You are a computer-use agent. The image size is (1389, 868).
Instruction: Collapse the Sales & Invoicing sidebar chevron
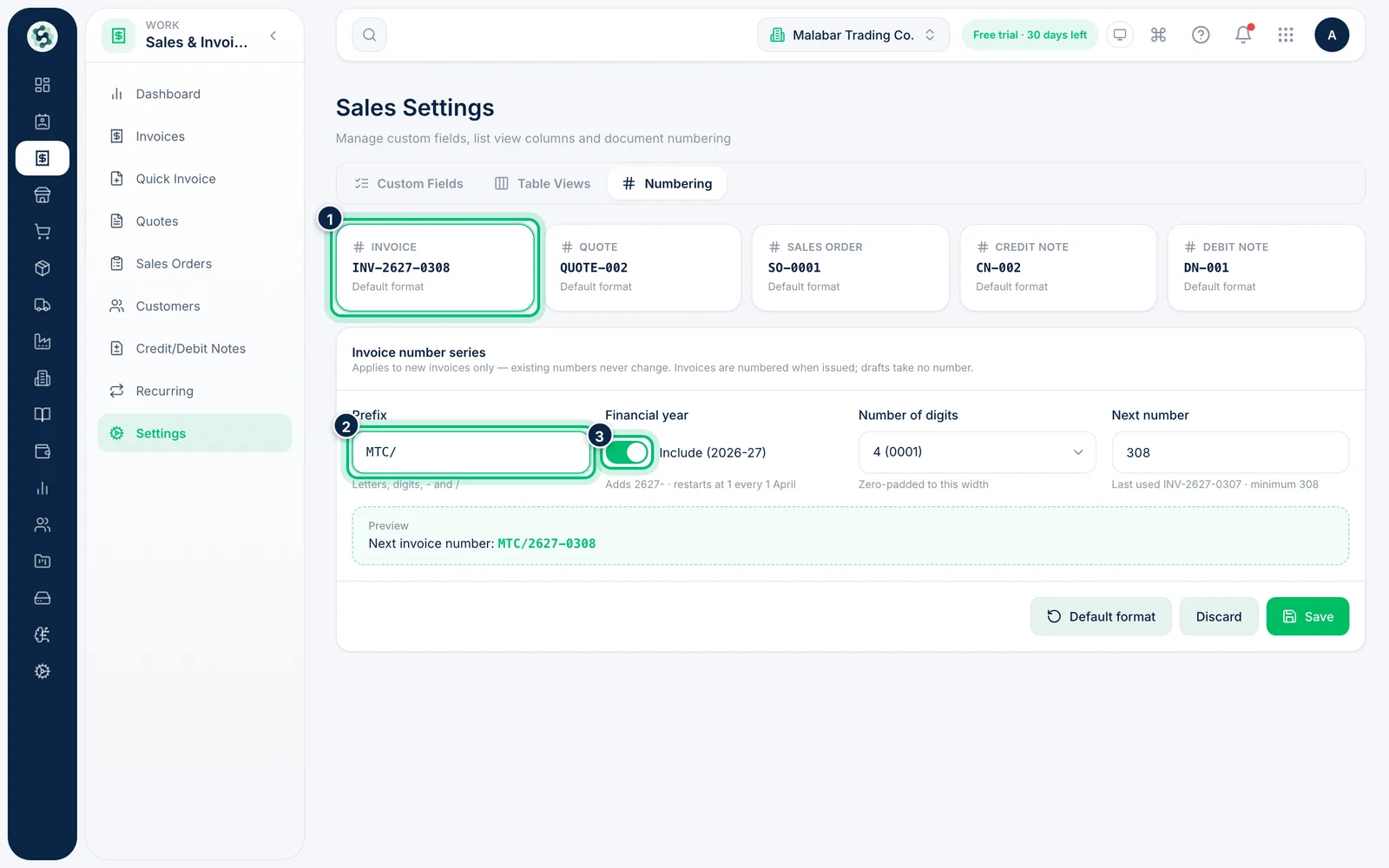[x=273, y=36]
